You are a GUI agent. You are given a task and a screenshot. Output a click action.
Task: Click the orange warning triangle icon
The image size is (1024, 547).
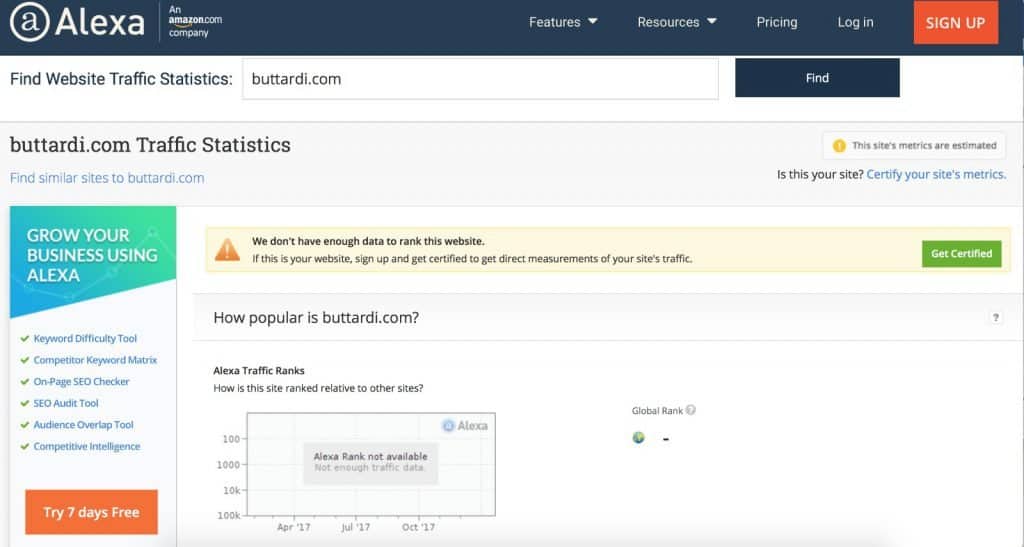228,250
